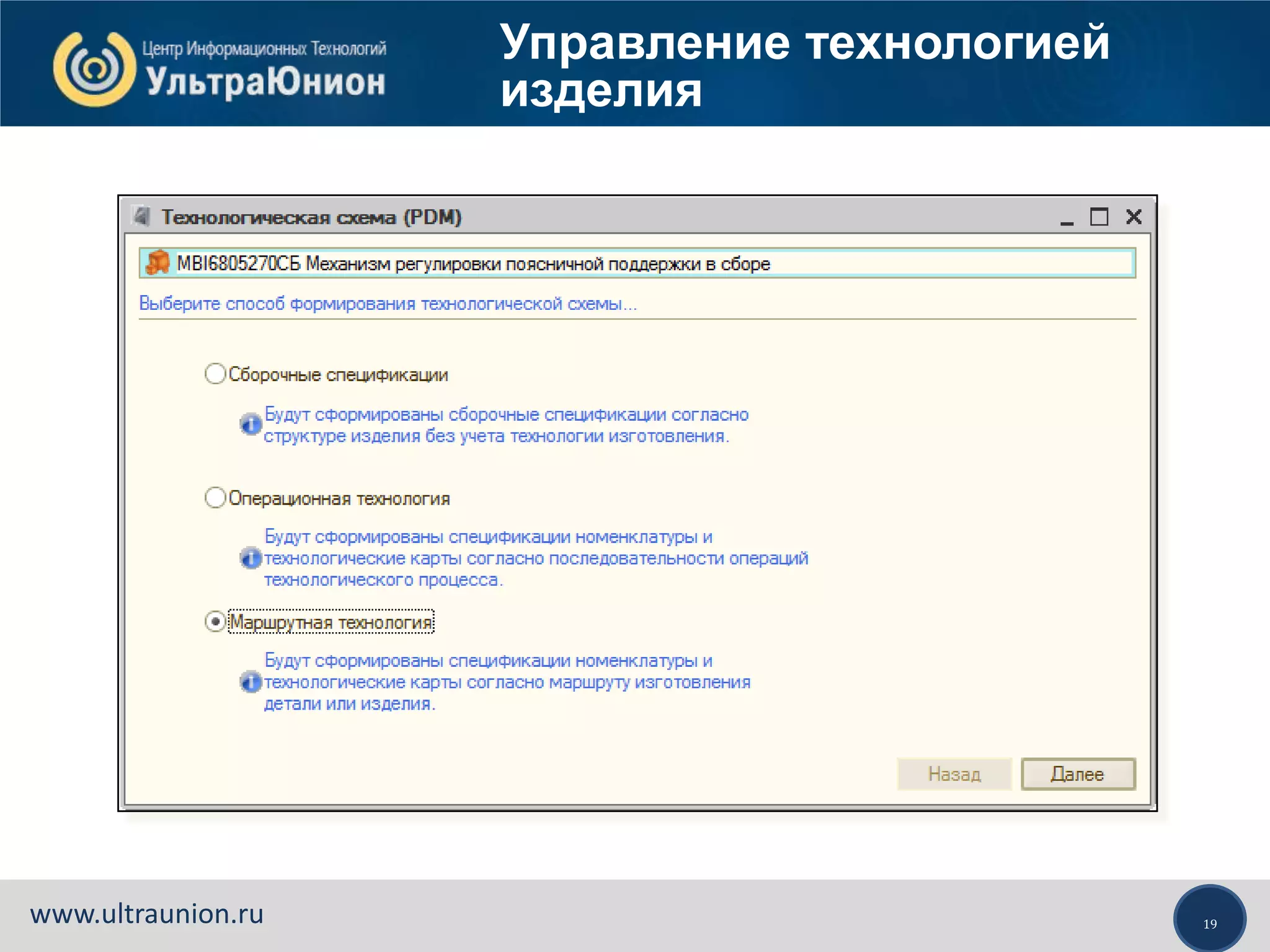Click description 'Будут сформированы сборочные спецификации согласно'

(x=507, y=415)
